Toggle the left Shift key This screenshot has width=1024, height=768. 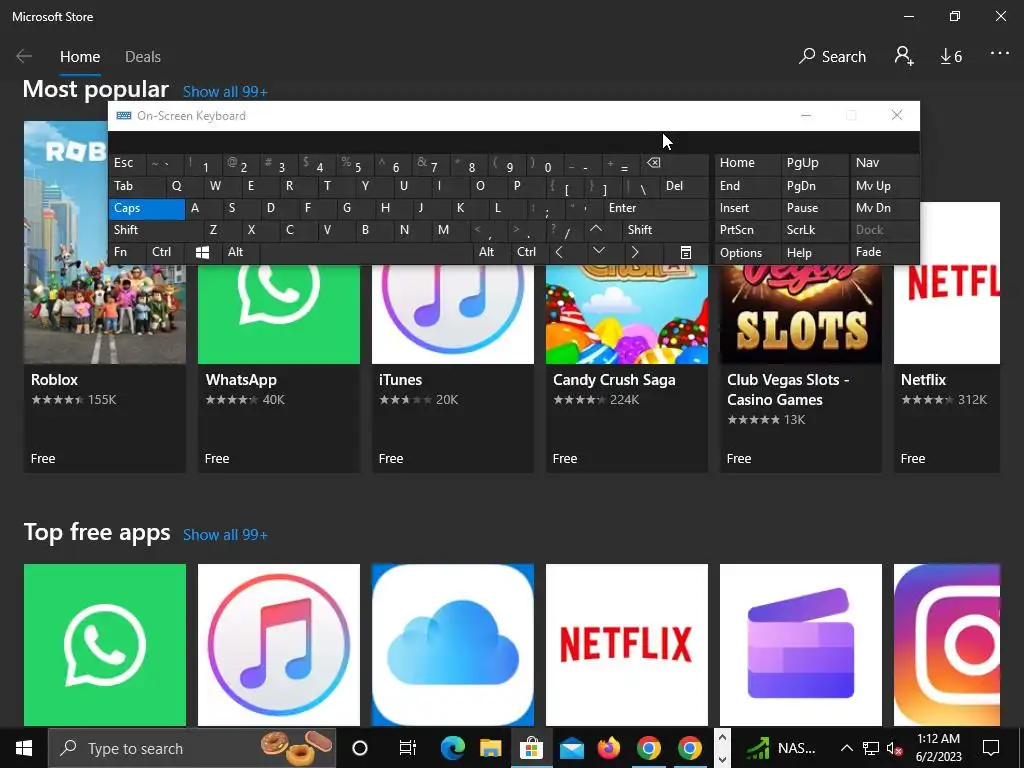point(155,230)
